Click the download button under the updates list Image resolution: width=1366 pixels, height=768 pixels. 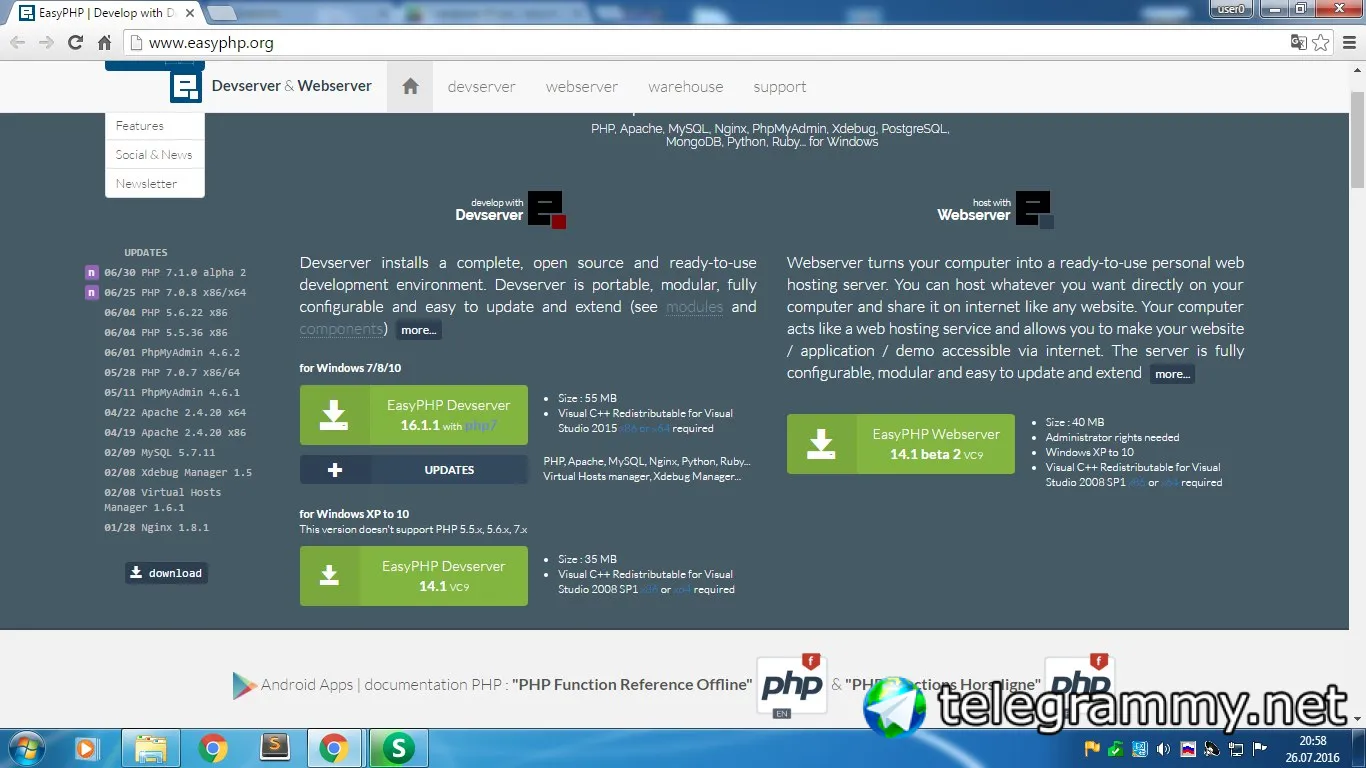coord(167,573)
